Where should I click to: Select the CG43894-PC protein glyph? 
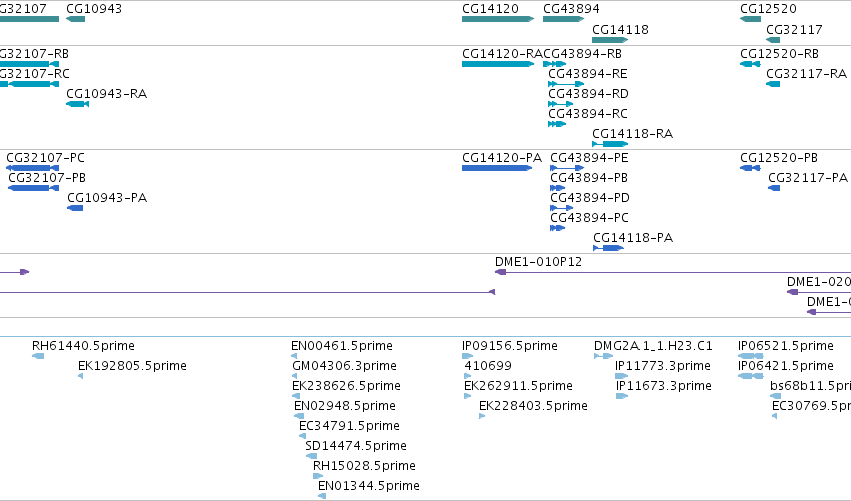click(557, 228)
